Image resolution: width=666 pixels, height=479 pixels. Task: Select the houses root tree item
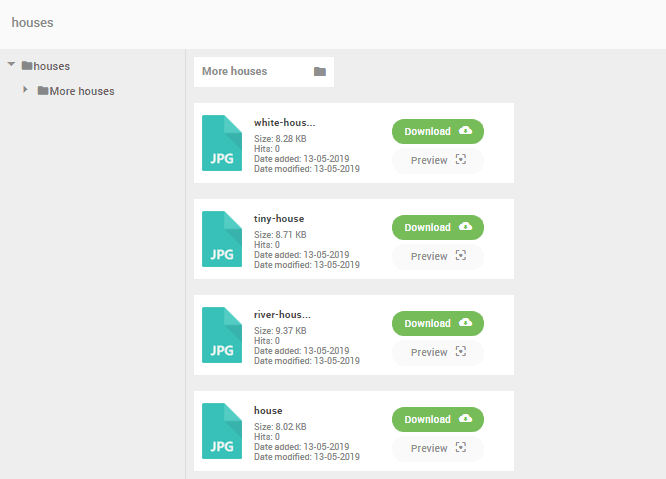click(52, 66)
